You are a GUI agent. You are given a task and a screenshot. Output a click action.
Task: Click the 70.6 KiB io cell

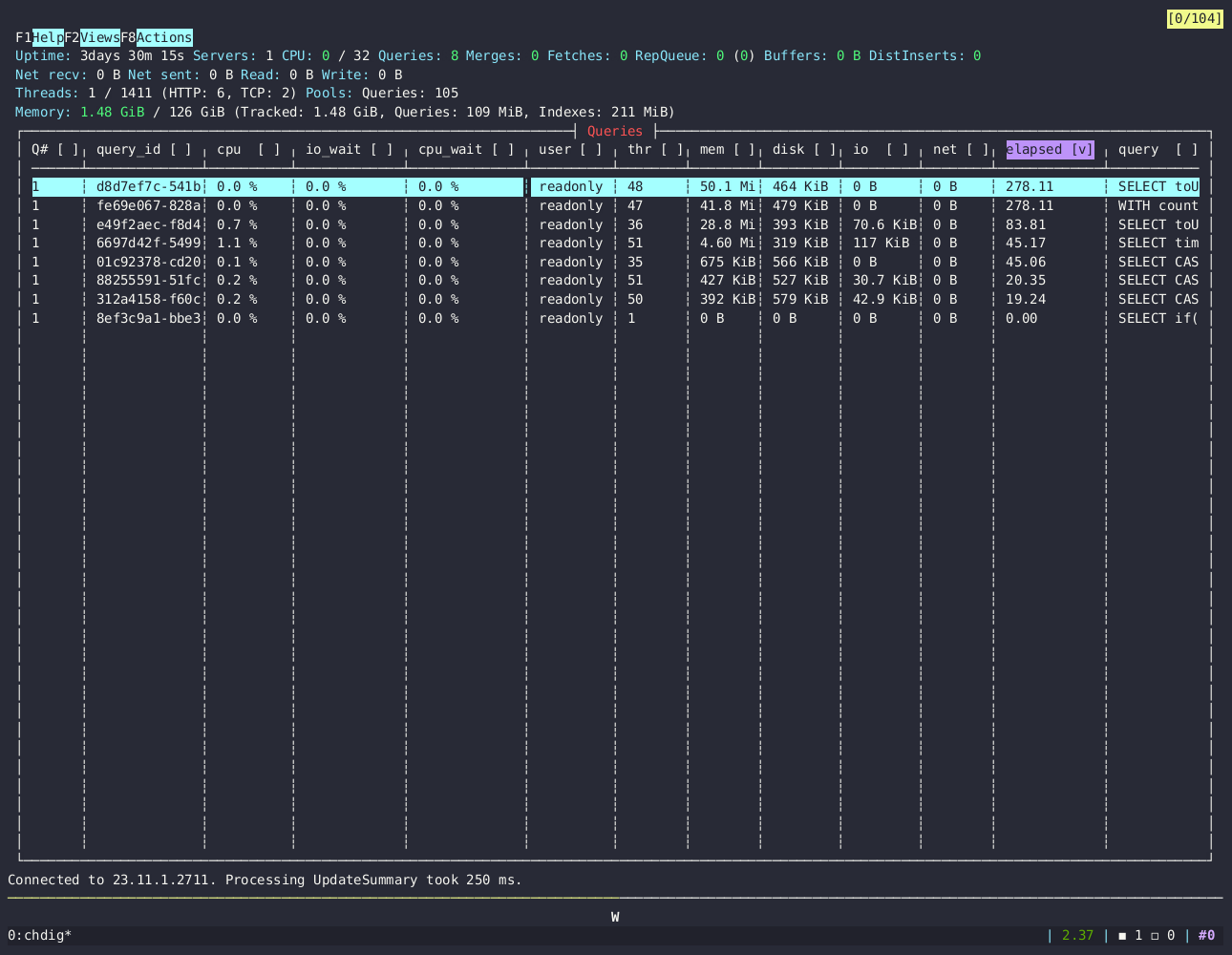[884, 224]
